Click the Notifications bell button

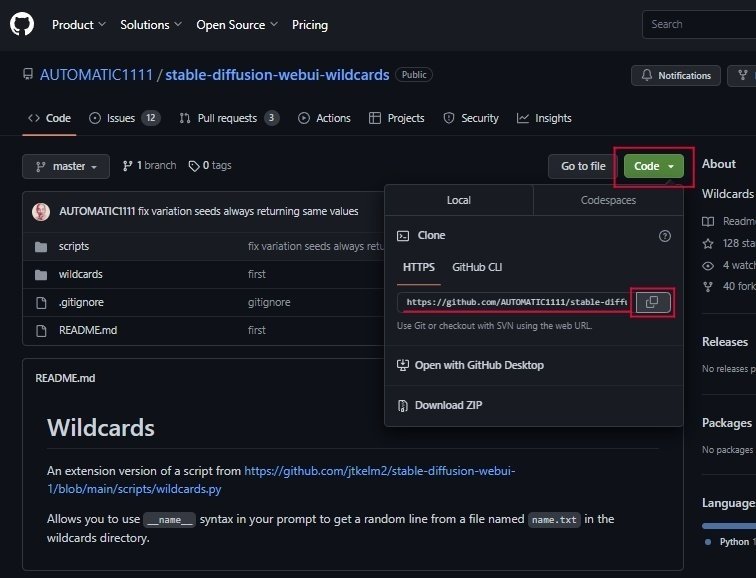tap(676, 75)
